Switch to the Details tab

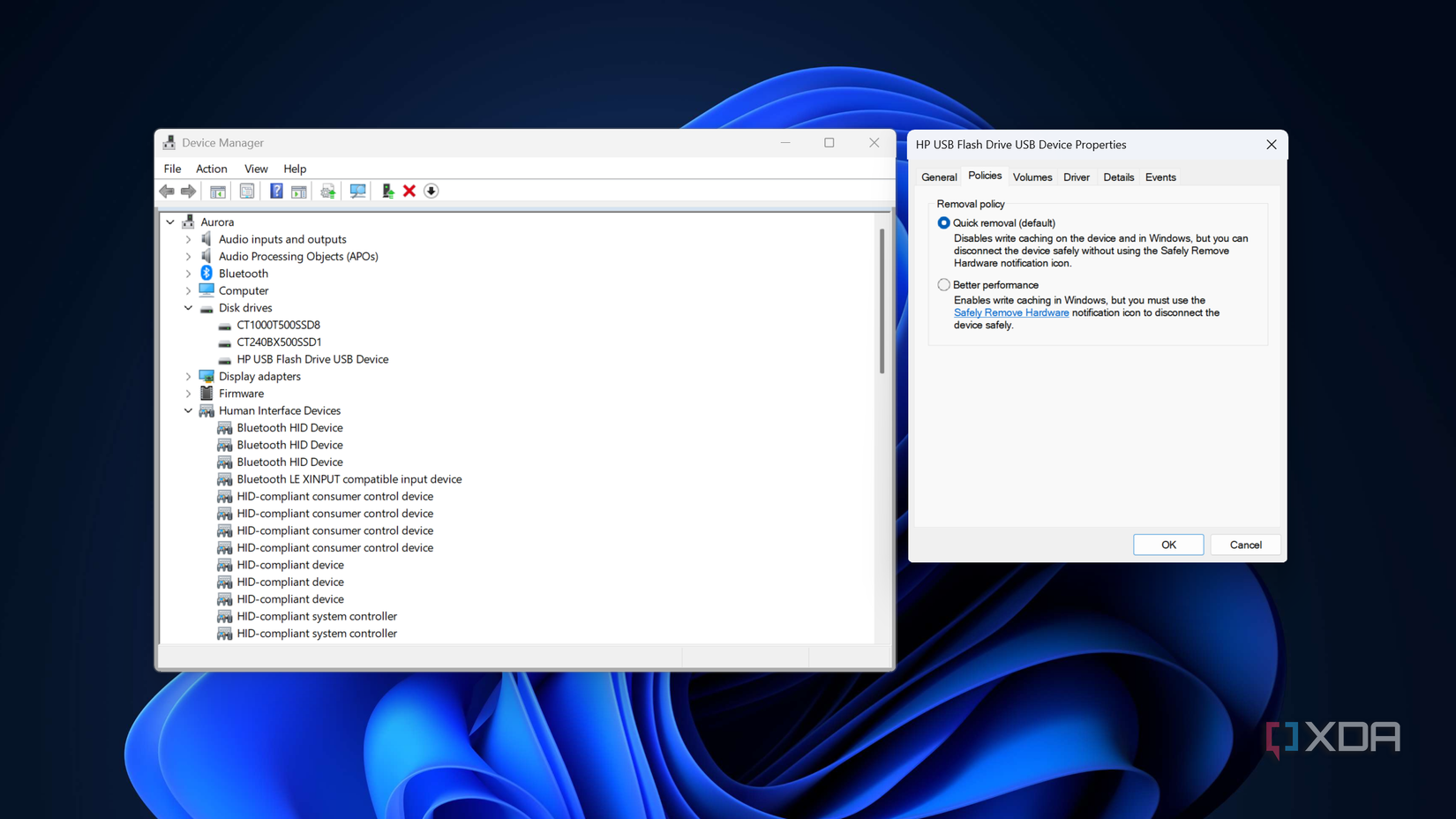[x=1119, y=177]
